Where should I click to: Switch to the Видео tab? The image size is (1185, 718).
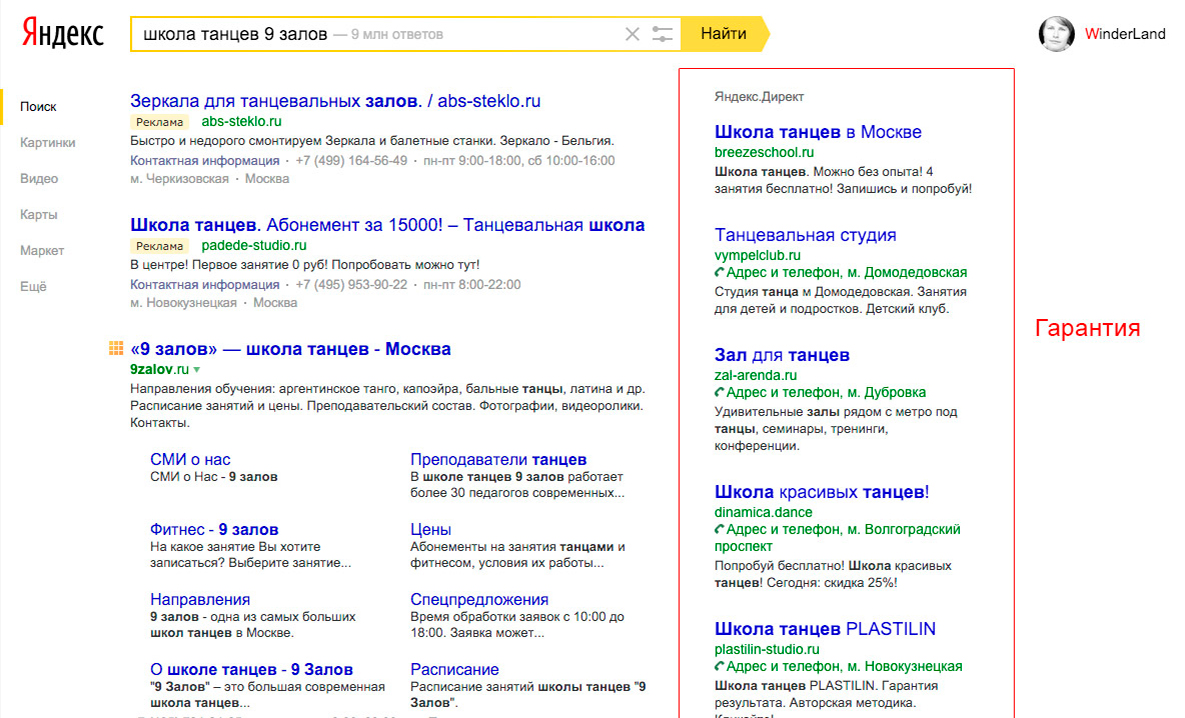pos(39,179)
